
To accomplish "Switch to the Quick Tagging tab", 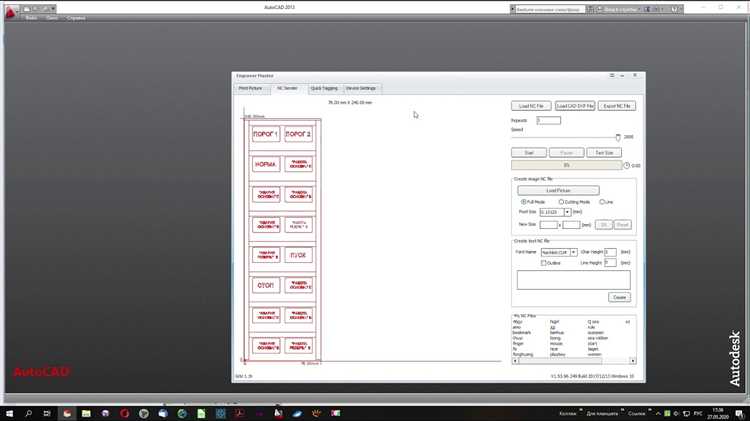I will 324,89.
